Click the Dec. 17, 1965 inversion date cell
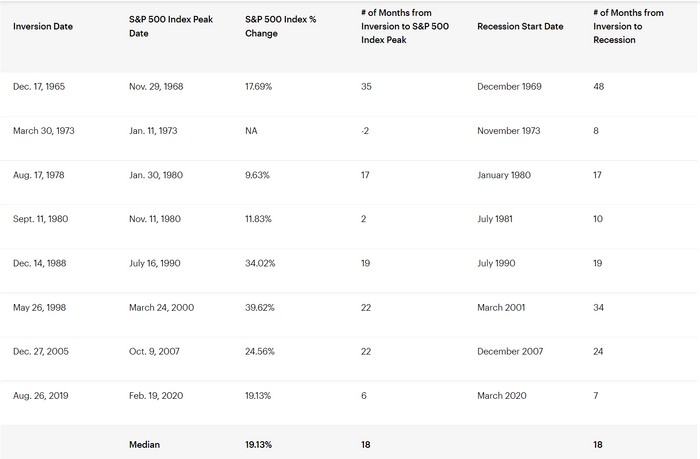700x459 pixels. pos(40,87)
